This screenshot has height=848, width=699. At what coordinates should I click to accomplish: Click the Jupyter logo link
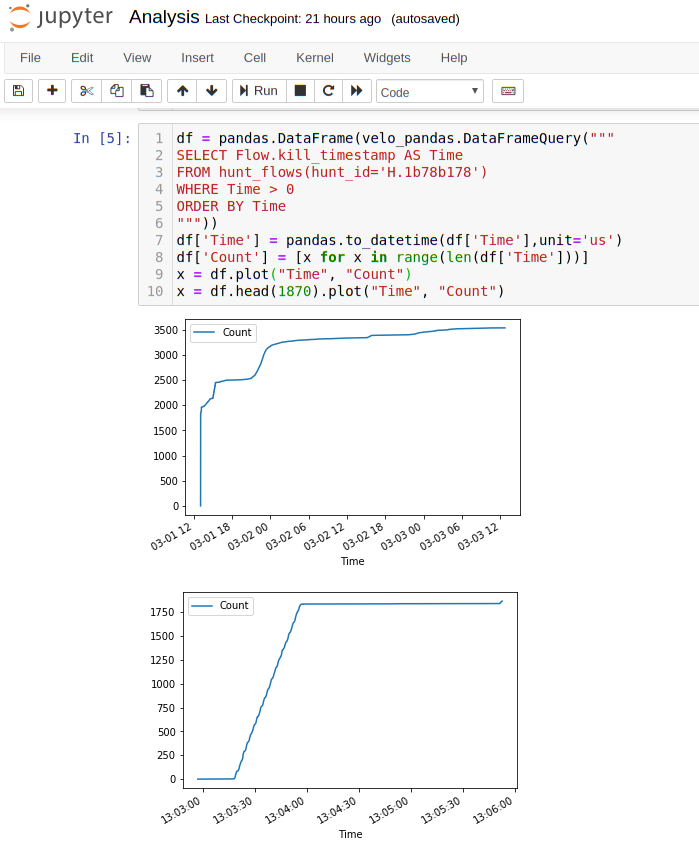[x=61, y=18]
